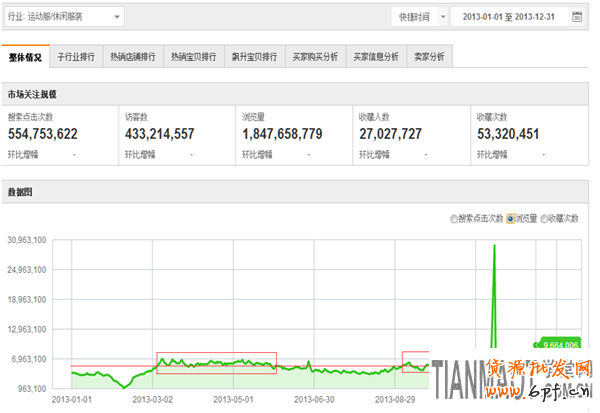Click the green 9,664,006 data label
This screenshot has height=413, width=600.
[x=561, y=343]
